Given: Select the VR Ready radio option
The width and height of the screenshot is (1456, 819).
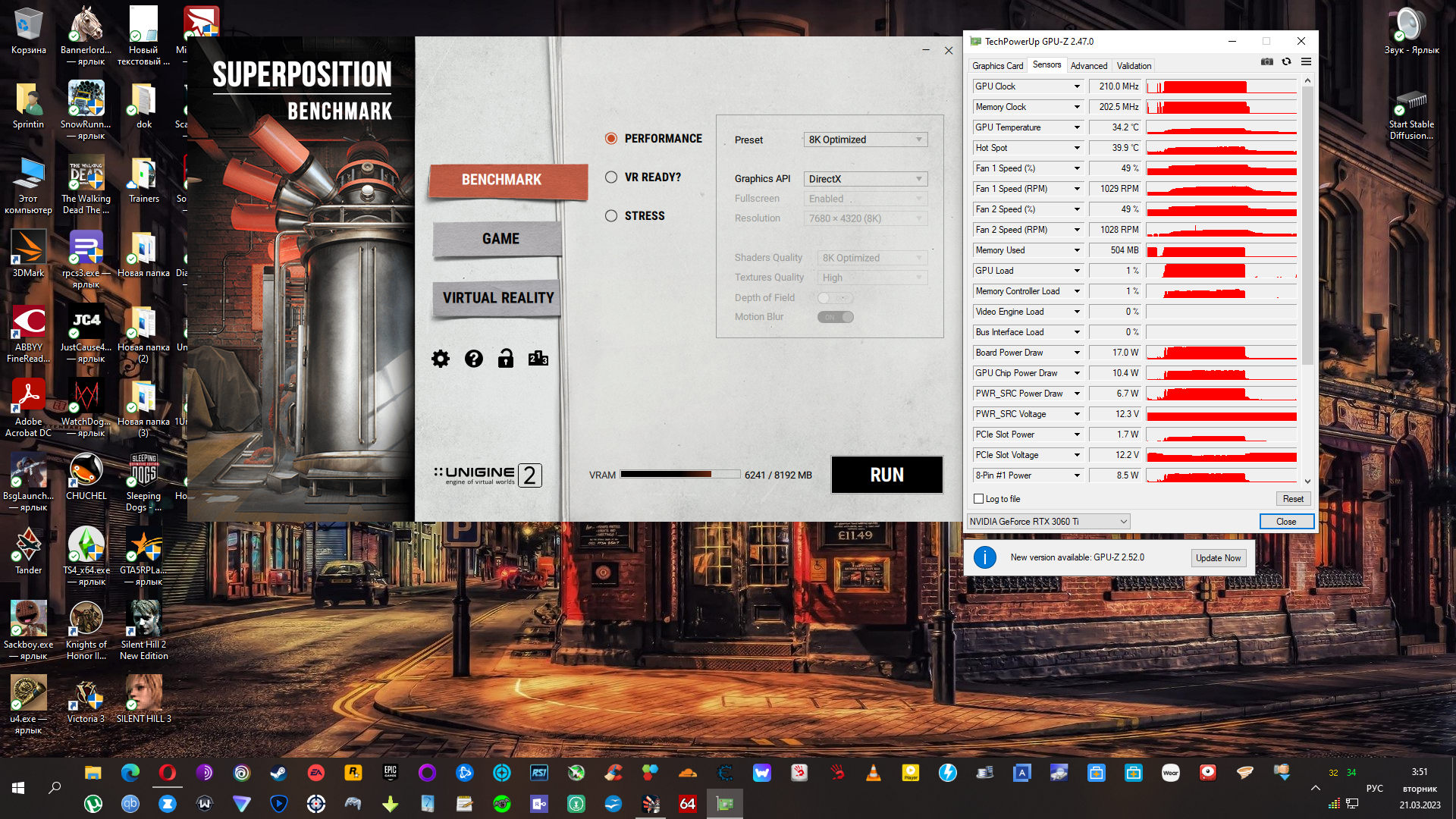Looking at the screenshot, I should 611,177.
